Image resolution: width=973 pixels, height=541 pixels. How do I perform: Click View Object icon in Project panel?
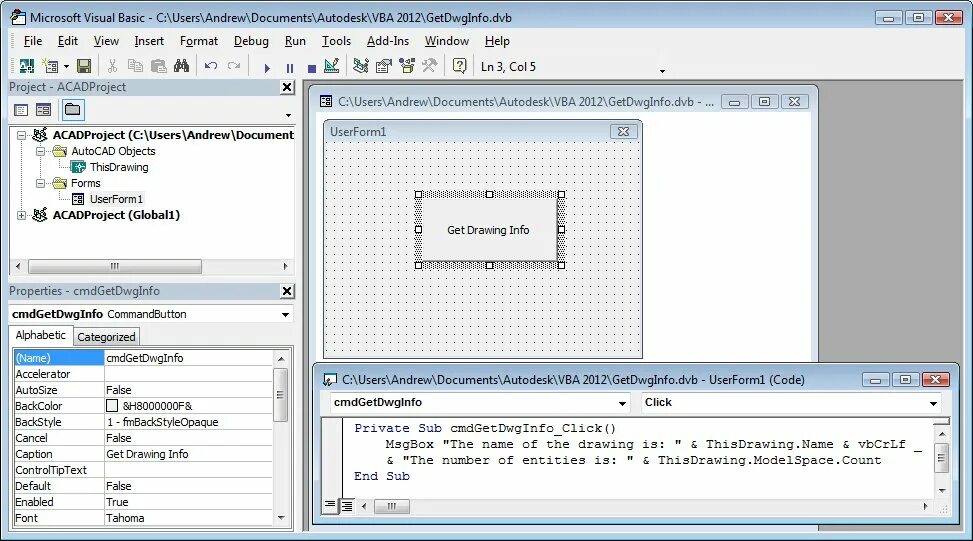point(43,110)
